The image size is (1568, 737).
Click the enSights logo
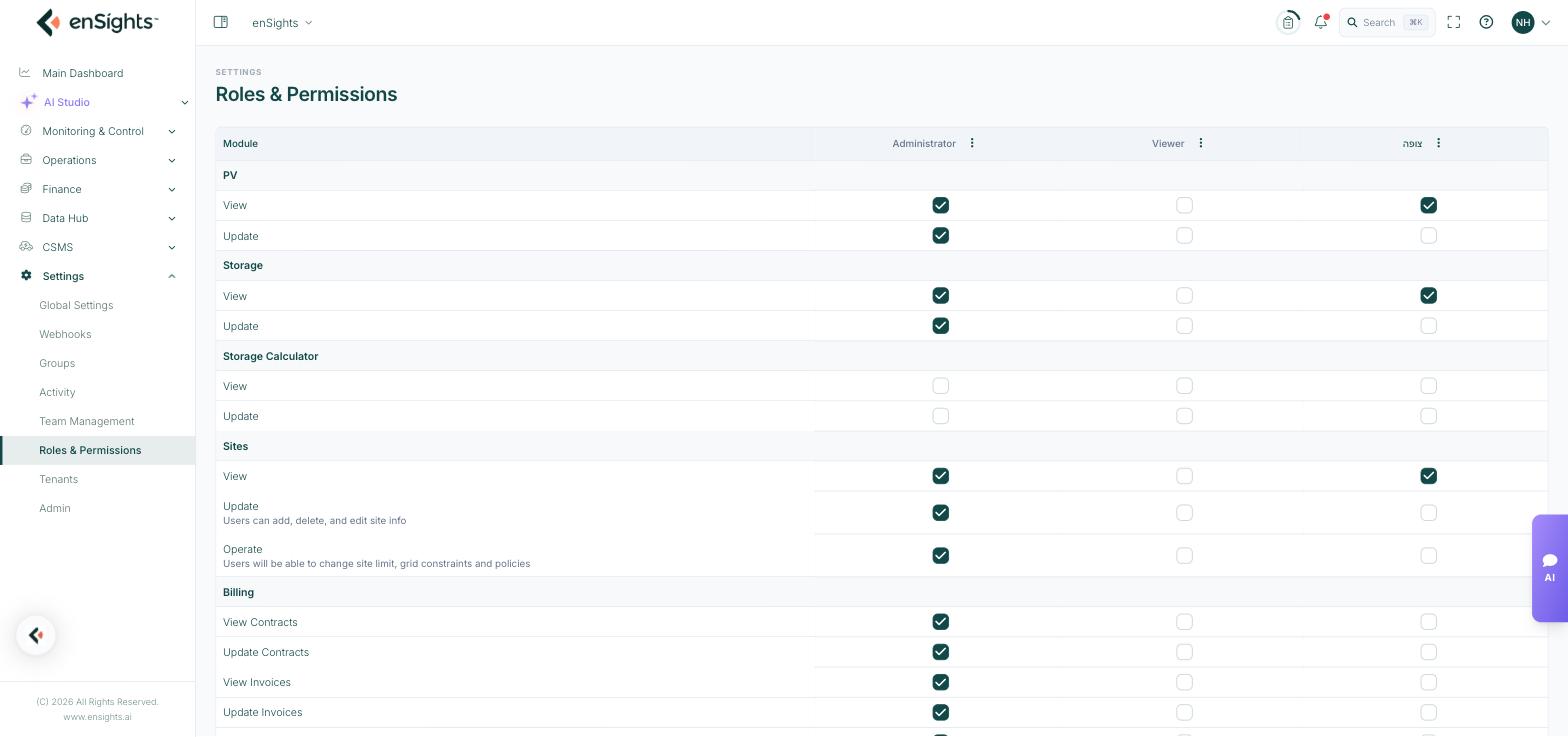pos(97,22)
